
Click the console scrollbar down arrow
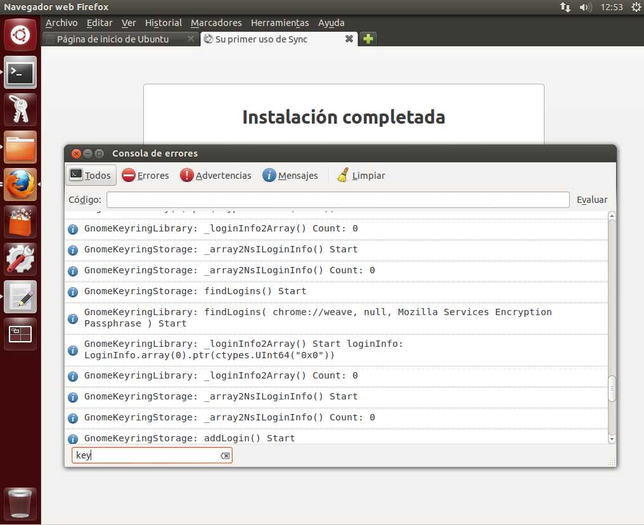(x=612, y=439)
